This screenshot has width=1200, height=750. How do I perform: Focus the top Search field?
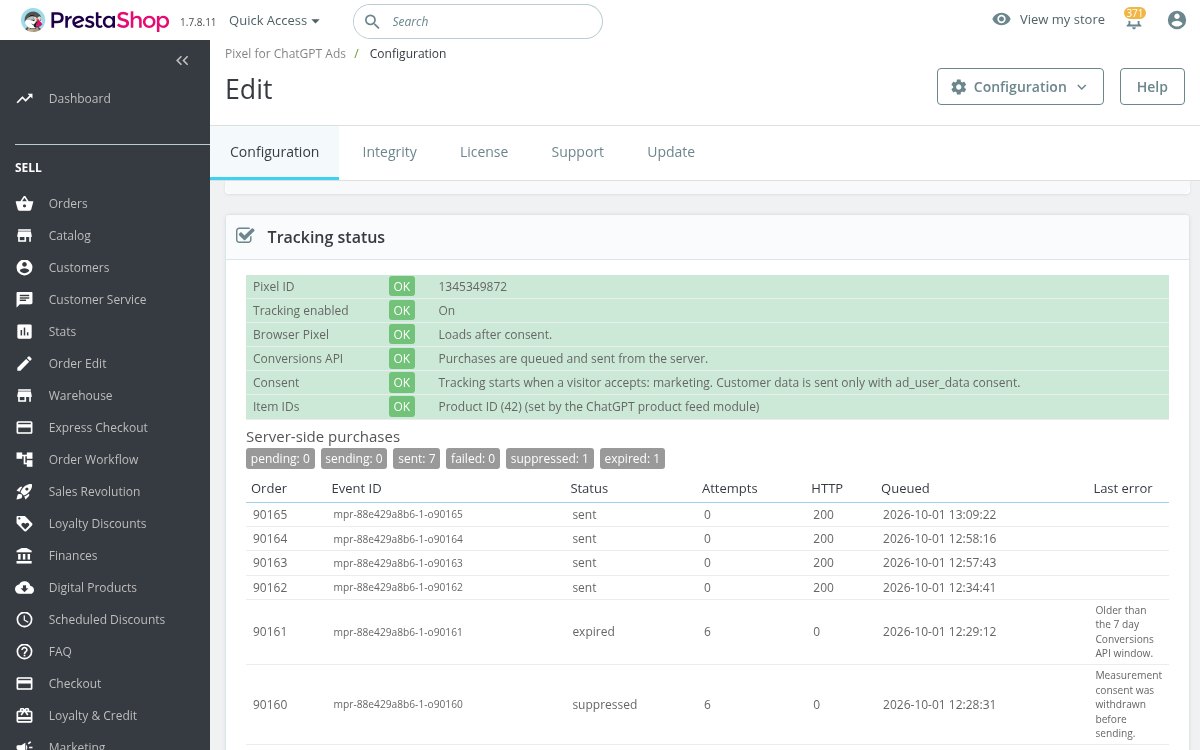coord(478,21)
